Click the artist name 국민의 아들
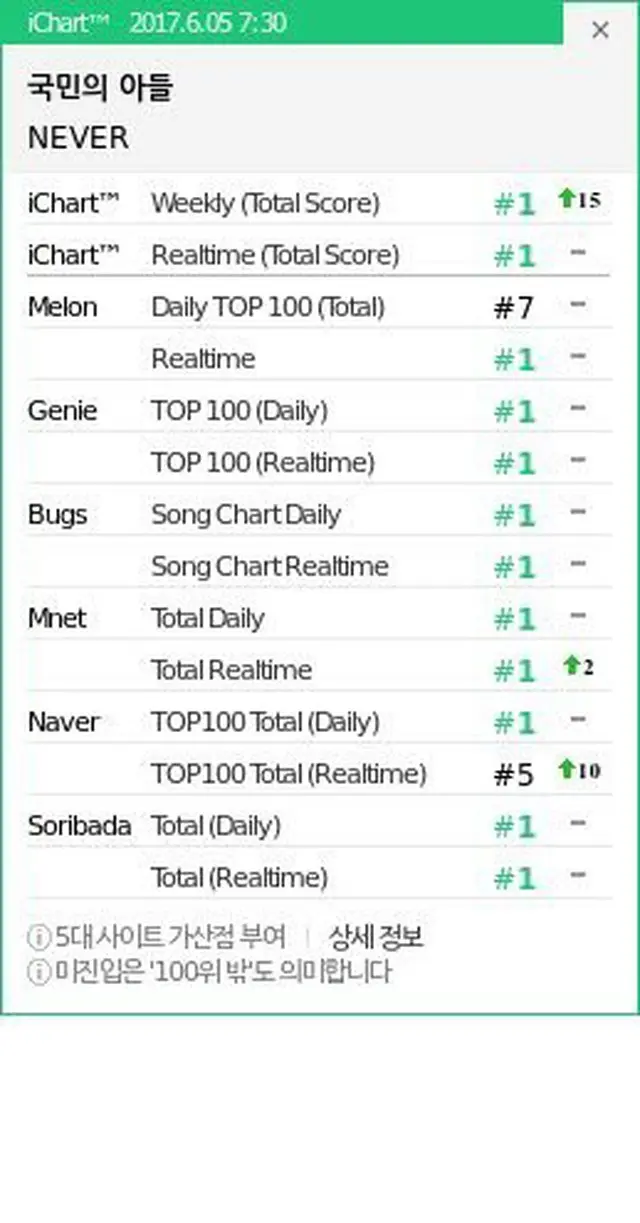 coord(100,88)
